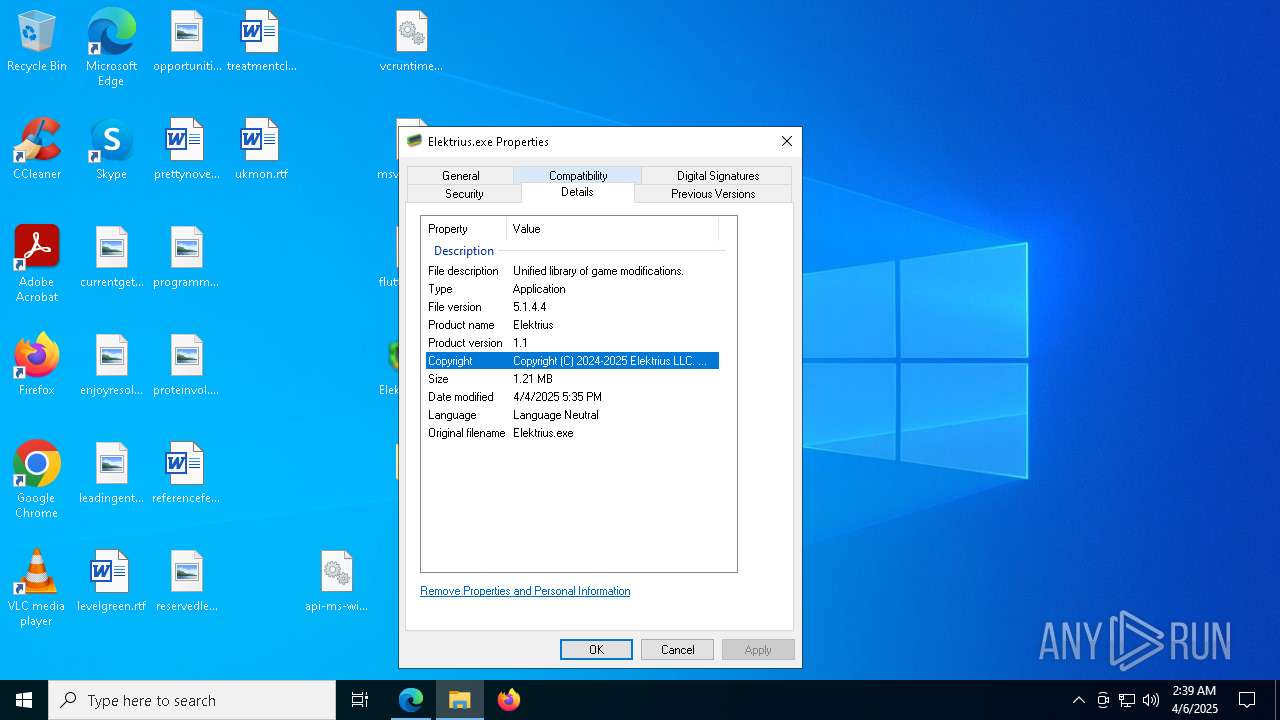The width and height of the screenshot is (1280, 720).
Task: Select the reservedle... image file icon
Action: pyautogui.click(x=187, y=582)
